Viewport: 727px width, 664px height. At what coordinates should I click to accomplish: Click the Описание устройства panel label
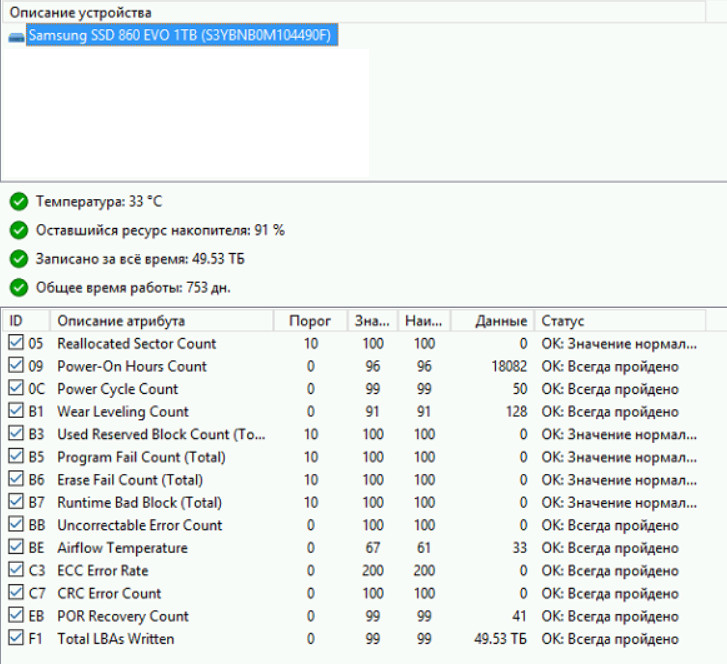[81, 12]
